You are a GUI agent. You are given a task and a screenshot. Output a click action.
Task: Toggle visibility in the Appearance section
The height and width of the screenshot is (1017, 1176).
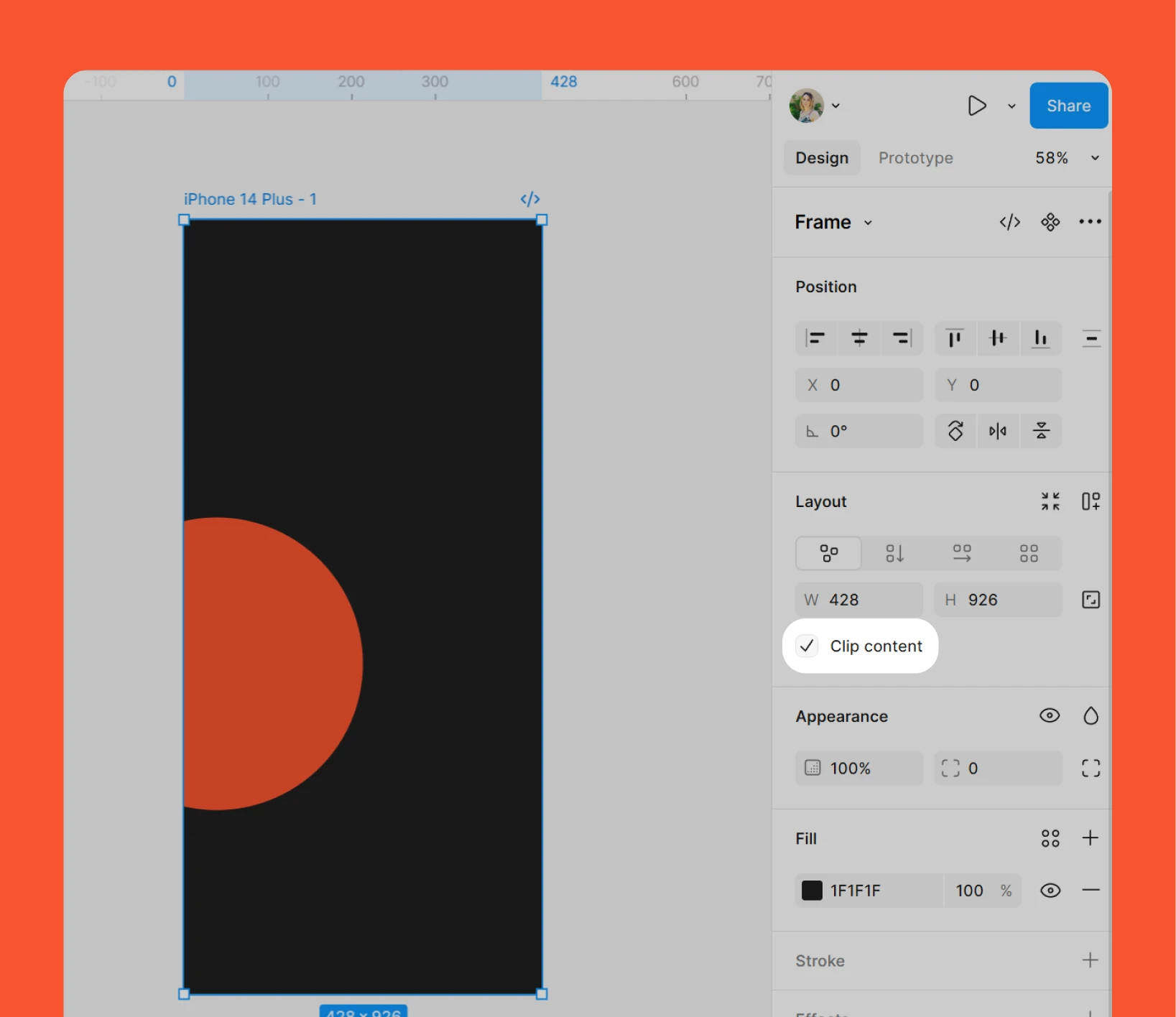pos(1050,715)
